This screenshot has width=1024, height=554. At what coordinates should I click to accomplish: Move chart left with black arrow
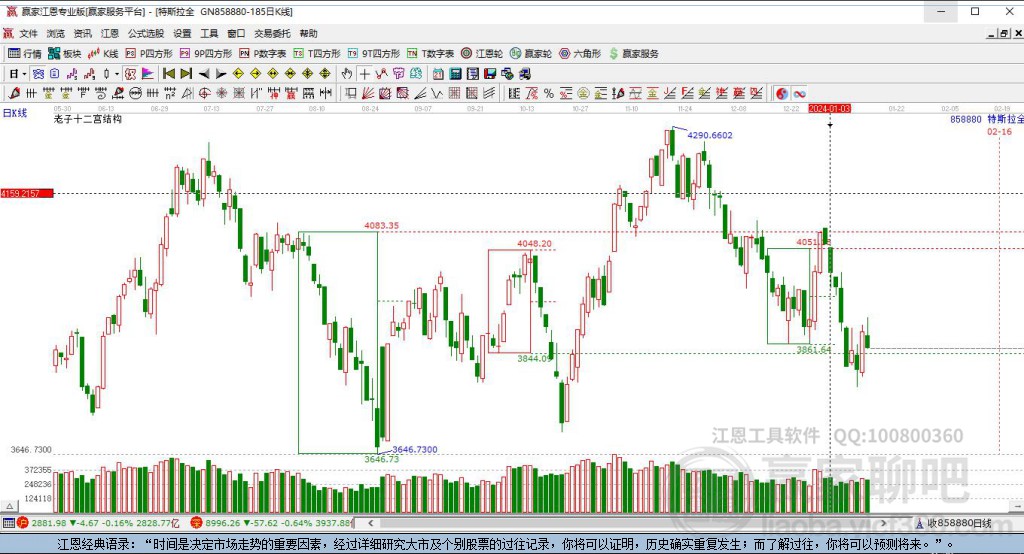[204, 74]
